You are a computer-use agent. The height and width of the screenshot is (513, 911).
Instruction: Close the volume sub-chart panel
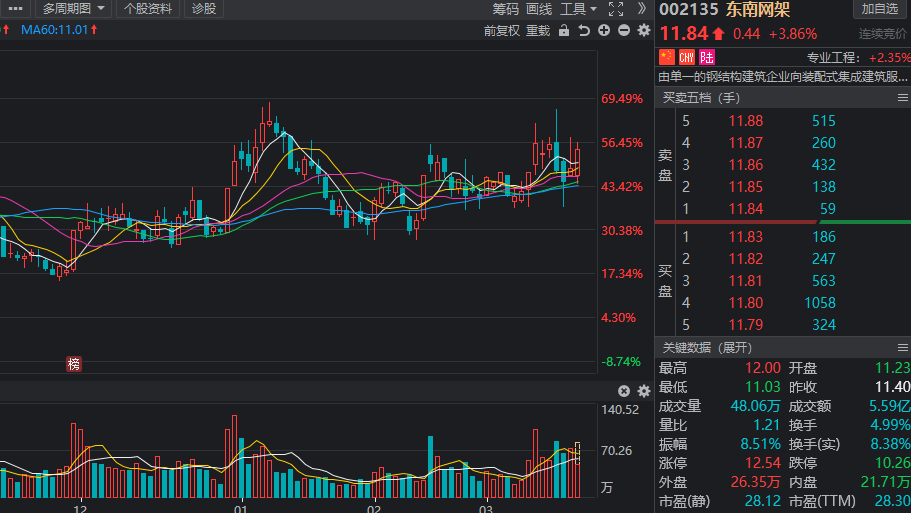coord(624,391)
